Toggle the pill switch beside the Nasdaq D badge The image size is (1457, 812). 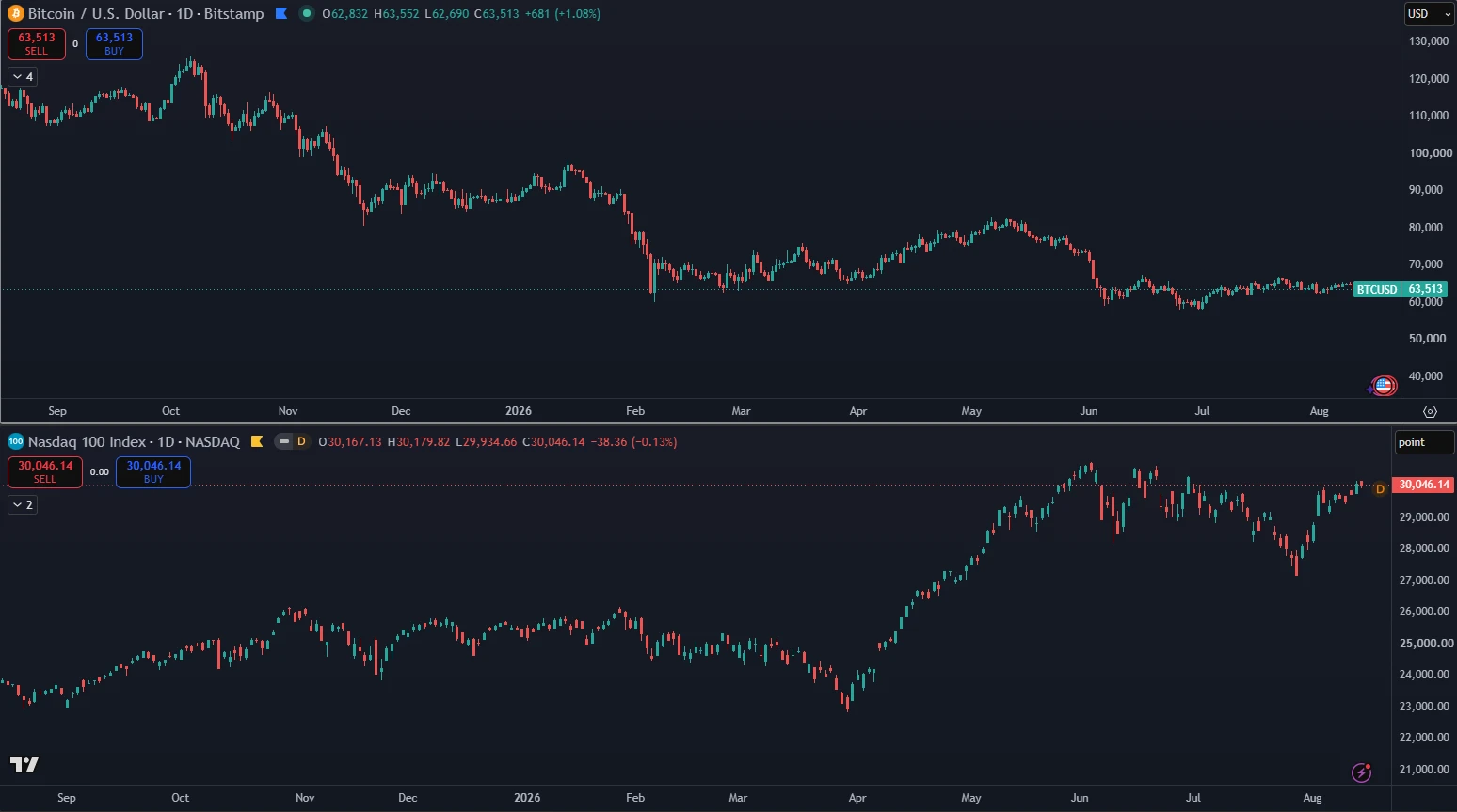click(x=283, y=442)
